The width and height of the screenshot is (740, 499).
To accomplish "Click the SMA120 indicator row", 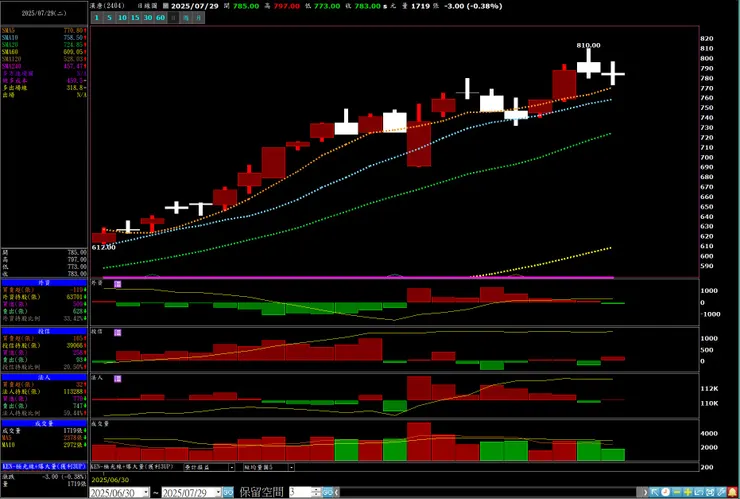I will [44, 59].
